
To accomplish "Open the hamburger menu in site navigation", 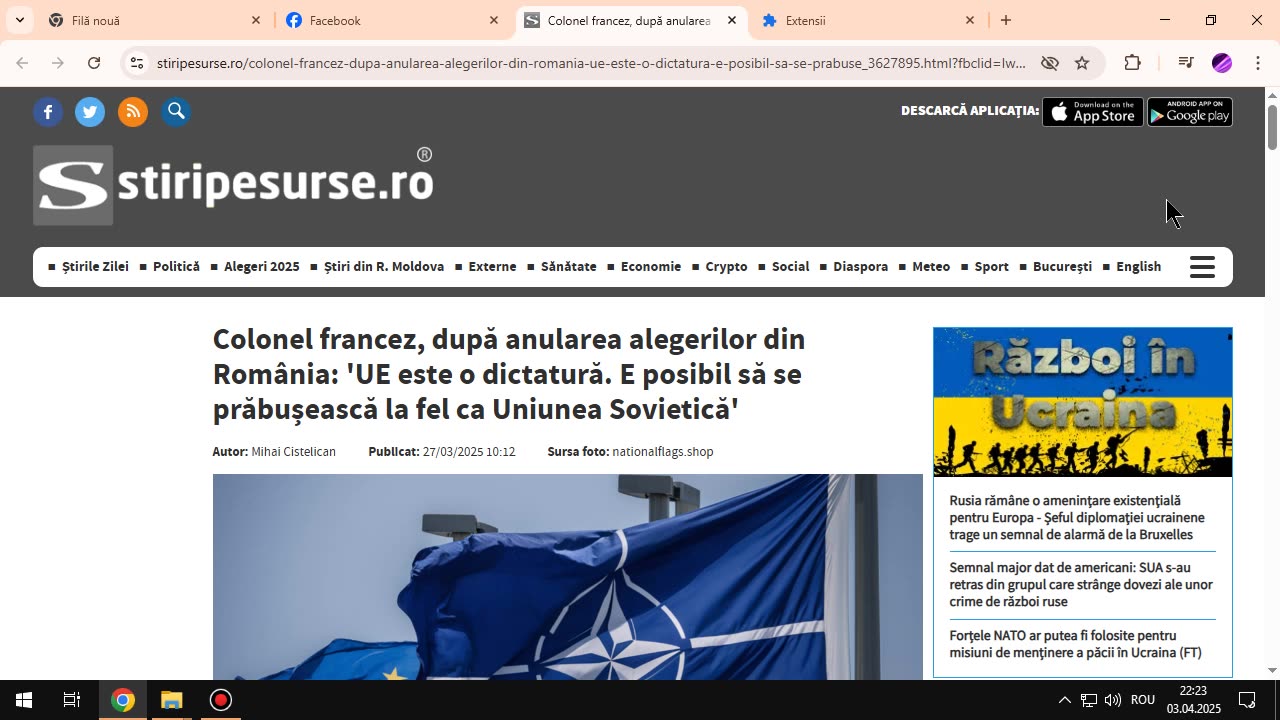I will click(x=1202, y=267).
